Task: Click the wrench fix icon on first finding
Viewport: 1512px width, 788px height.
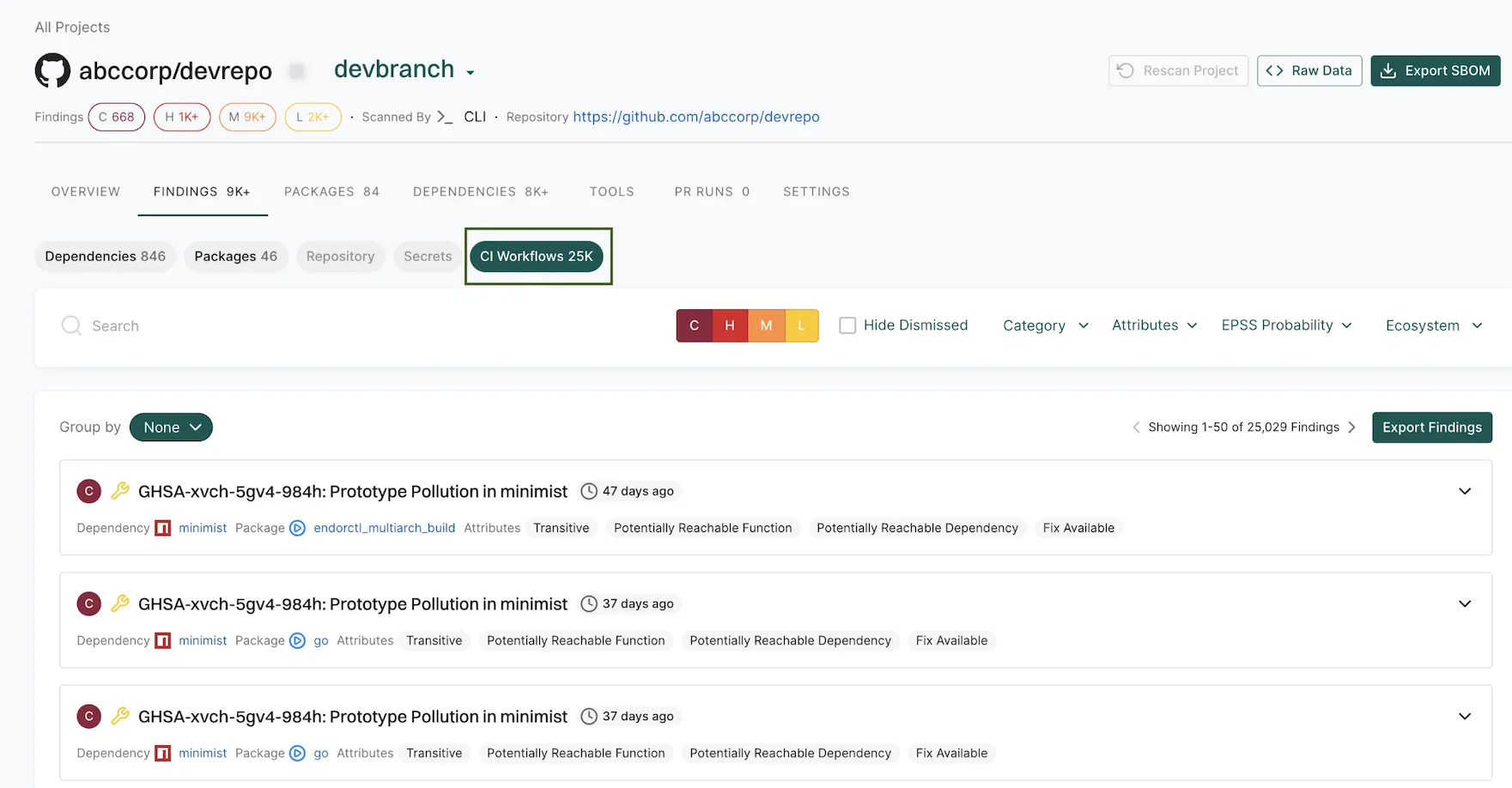Action: [120, 490]
